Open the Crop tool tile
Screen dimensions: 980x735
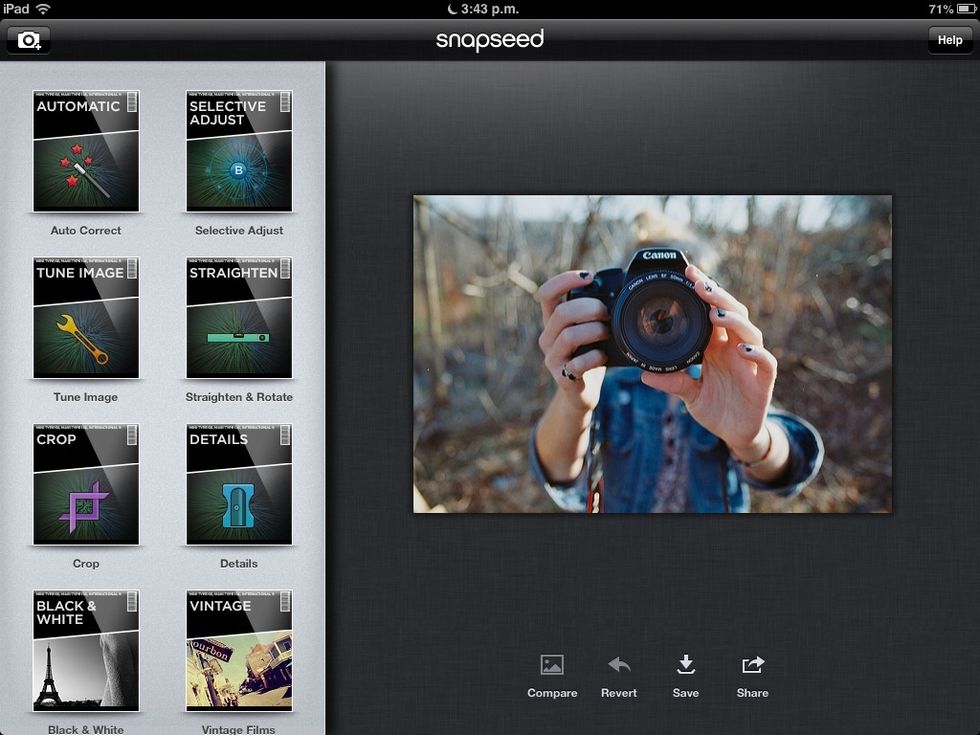[86, 484]
